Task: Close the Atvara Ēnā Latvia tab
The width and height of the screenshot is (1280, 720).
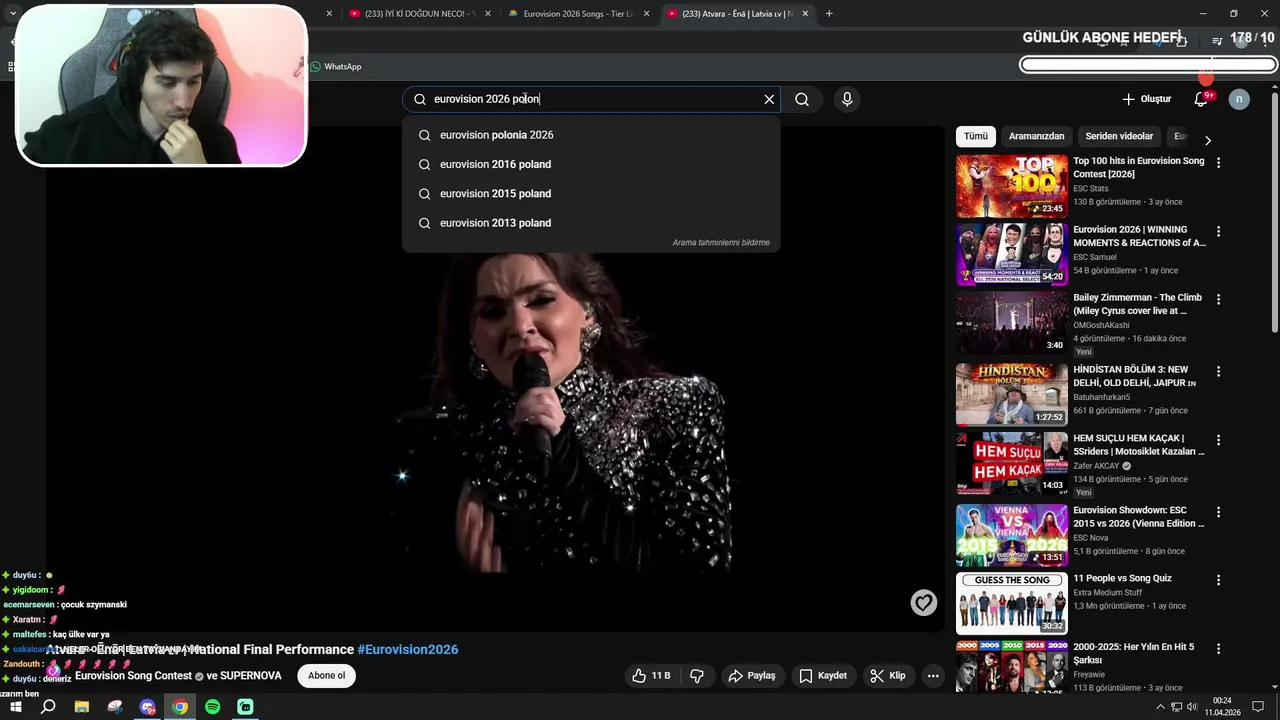Action: coord(805,14)
